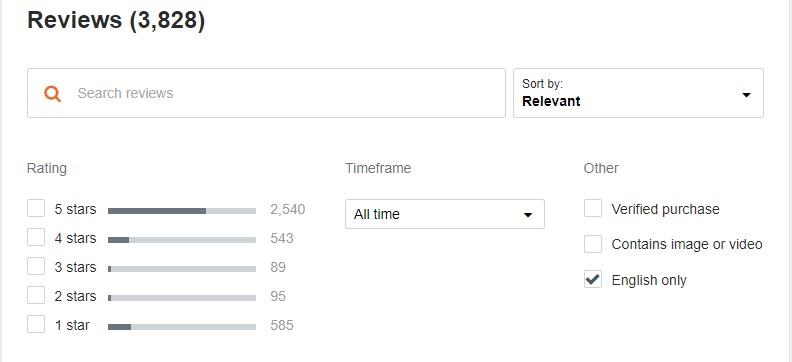Uncheck the English only checkbox
Image resolution: width=792 pixels, height=362 pixels.
pos(593,279)
